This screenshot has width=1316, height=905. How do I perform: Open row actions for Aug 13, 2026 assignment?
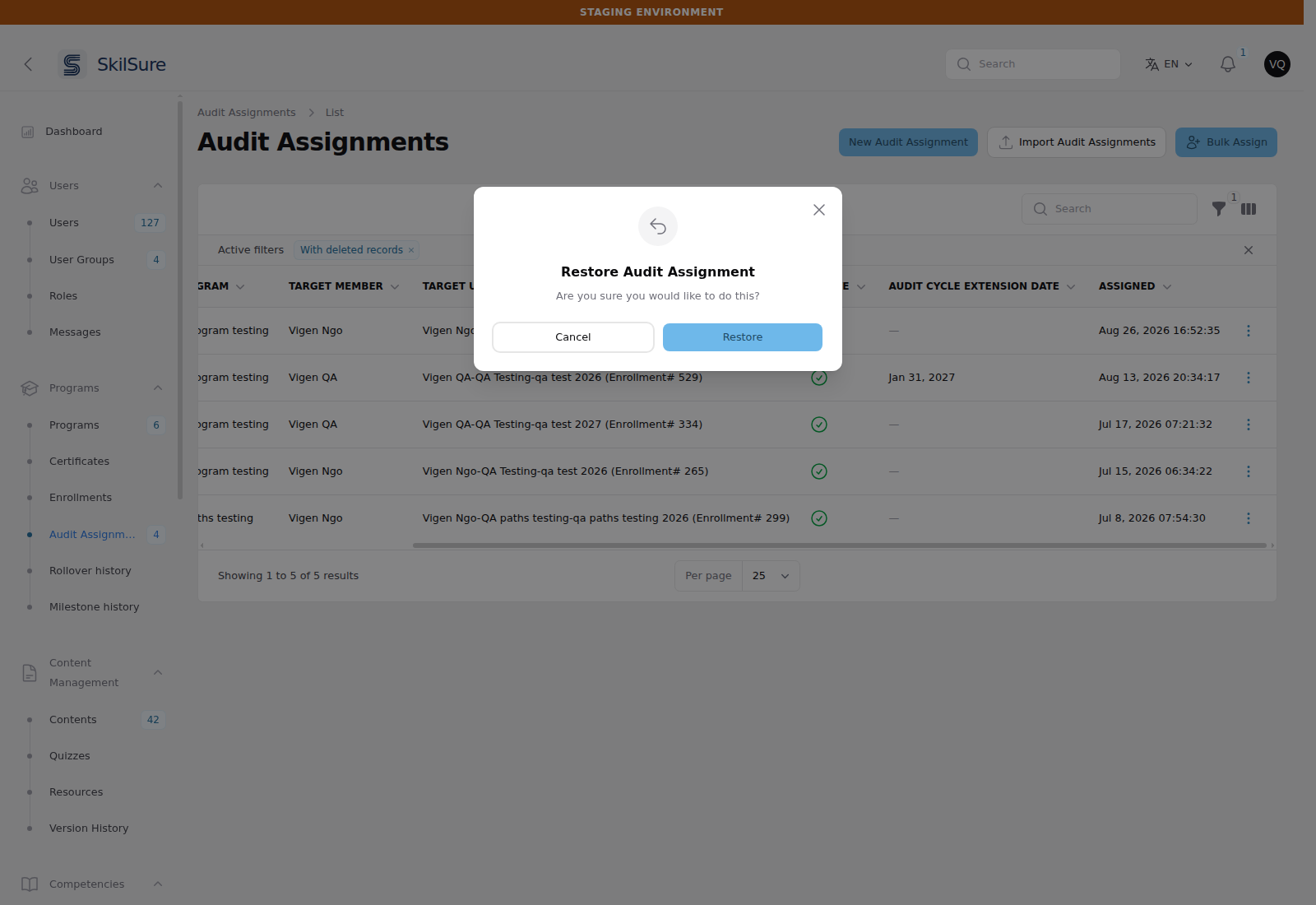[1249, 378]
